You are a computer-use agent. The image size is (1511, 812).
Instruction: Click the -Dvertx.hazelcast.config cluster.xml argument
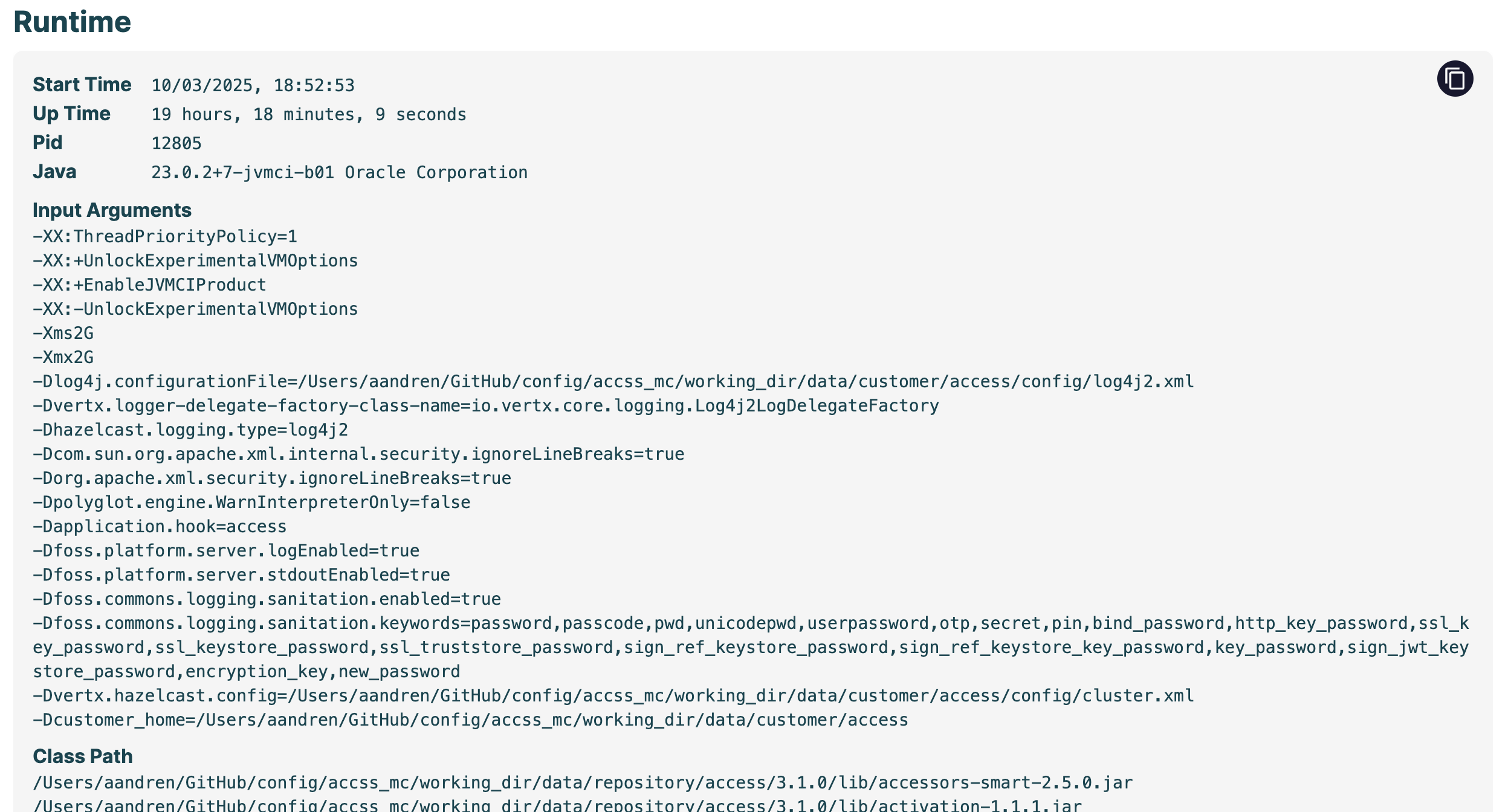point(613,695)
